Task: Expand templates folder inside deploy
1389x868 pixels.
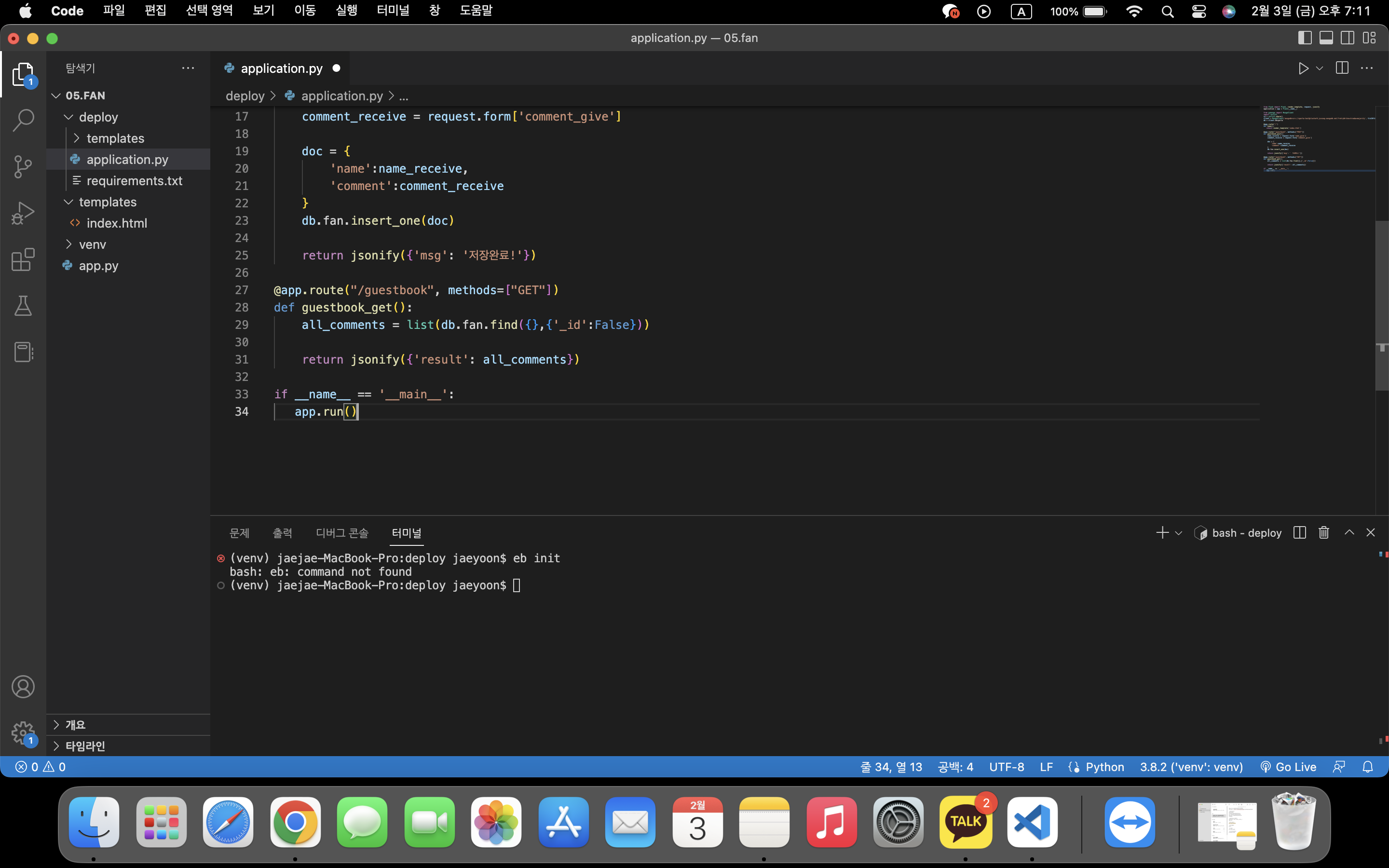Action: [76, 138]
